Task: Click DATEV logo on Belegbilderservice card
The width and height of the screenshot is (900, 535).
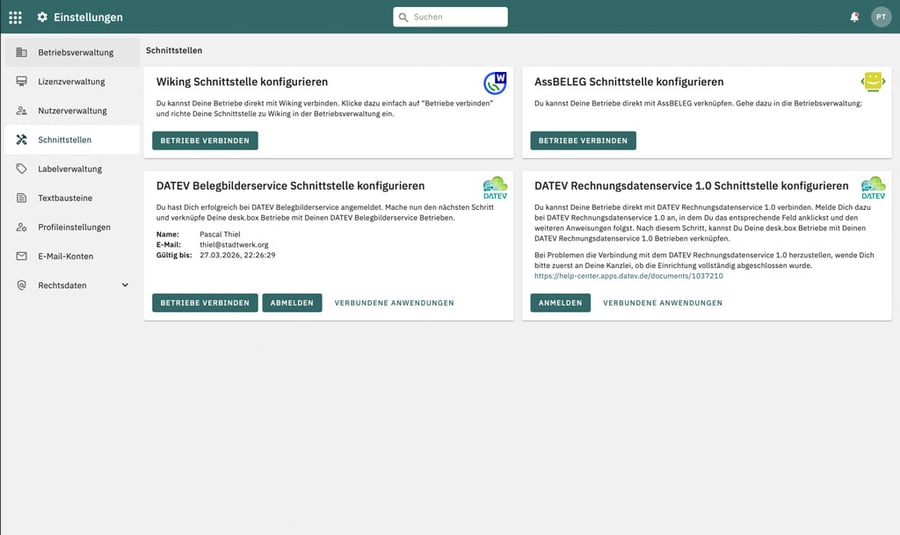Action: [x=495, y=188]
